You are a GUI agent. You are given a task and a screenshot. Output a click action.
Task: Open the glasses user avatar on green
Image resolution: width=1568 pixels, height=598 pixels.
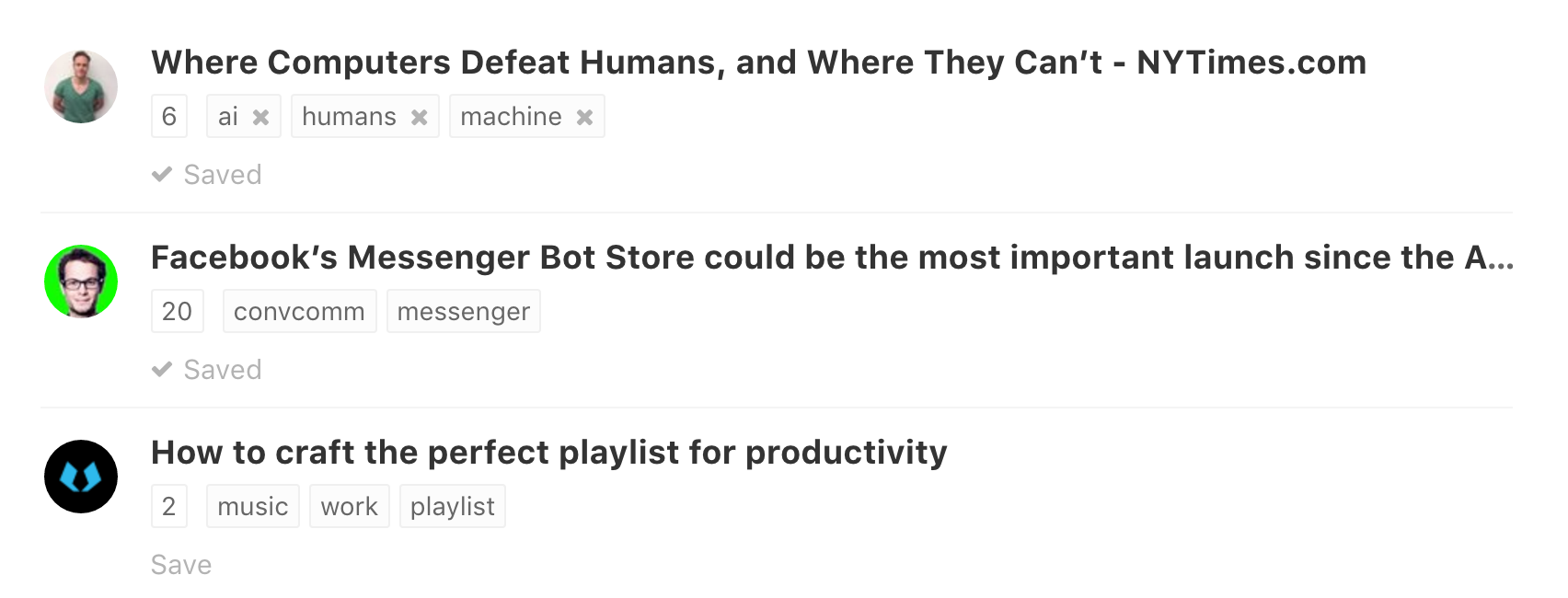click(81, 282)
